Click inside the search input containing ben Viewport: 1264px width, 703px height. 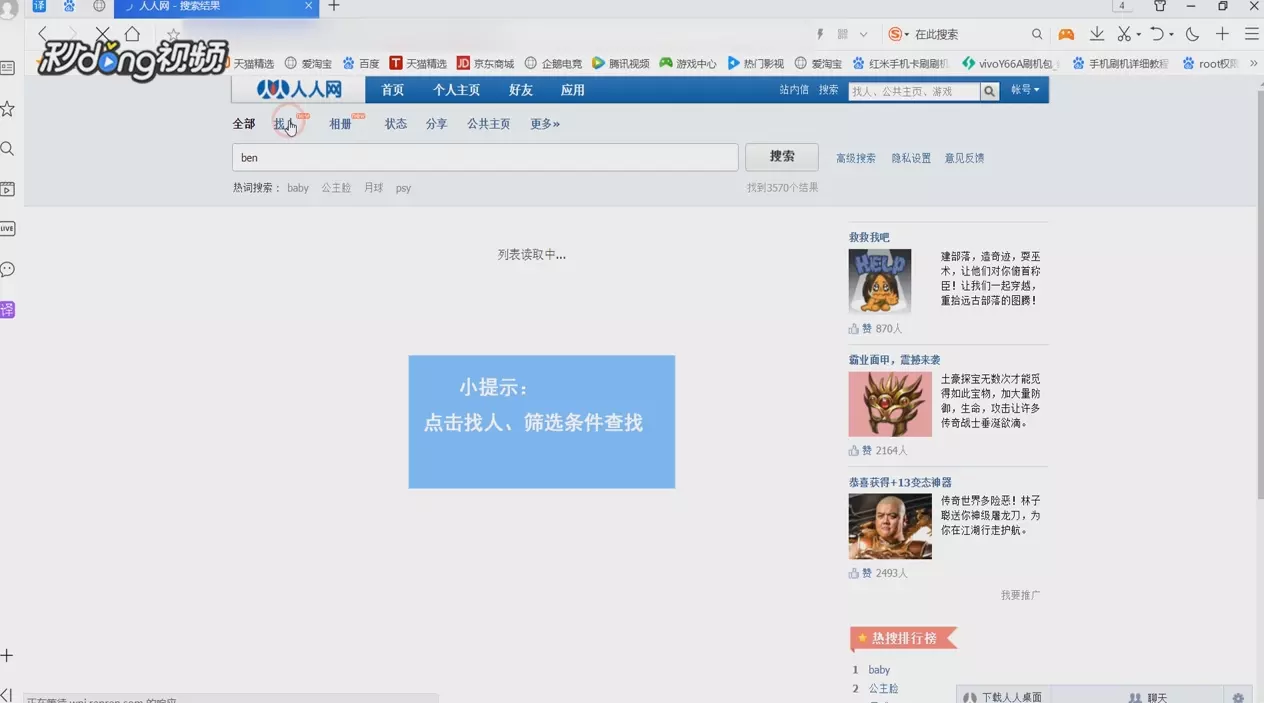(x=484, y=157)
